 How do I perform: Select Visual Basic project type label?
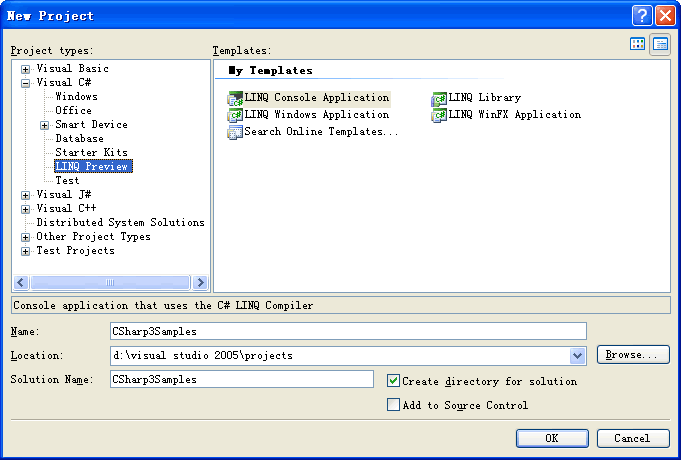(73, 69)
